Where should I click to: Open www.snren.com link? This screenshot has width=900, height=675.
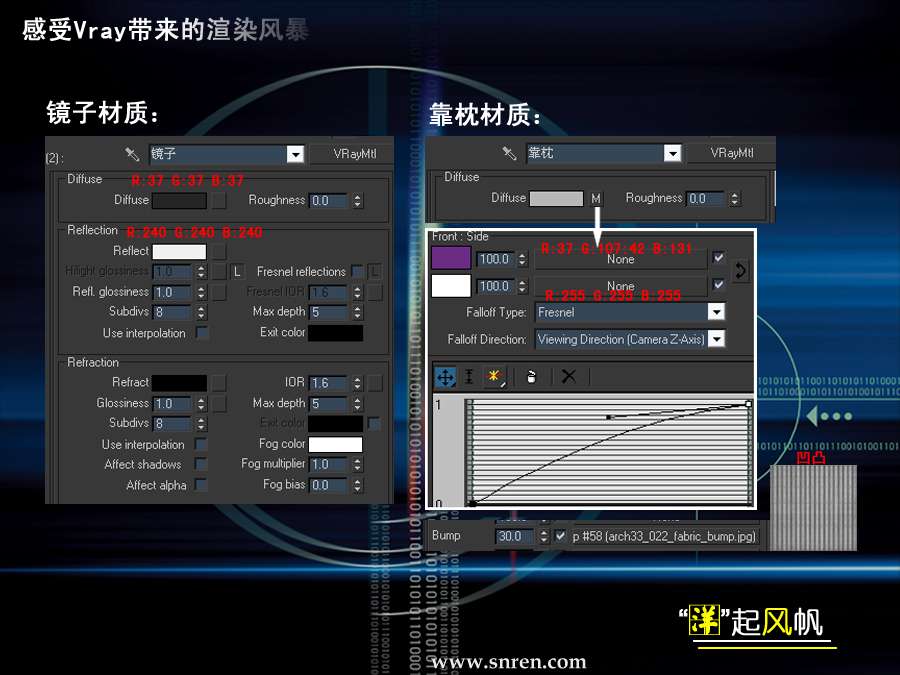(x=509, y=662)
